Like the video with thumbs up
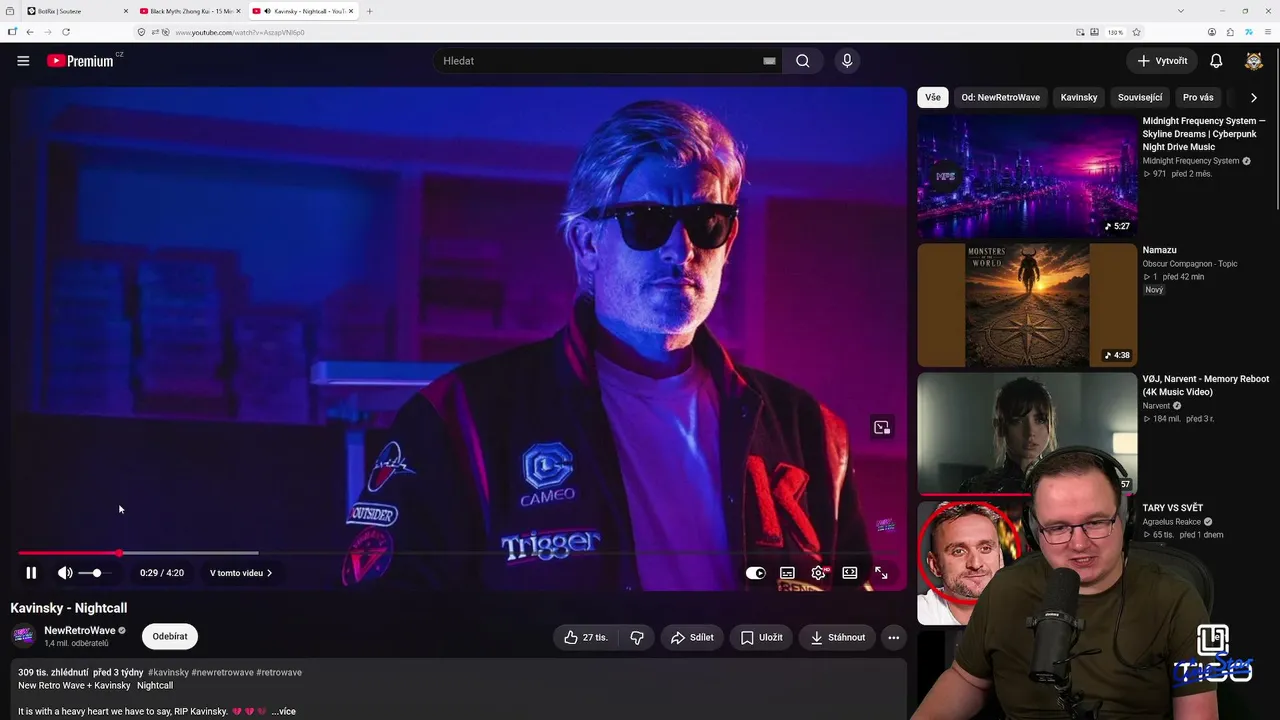Viewport: 1280px width, 720px height. pos(585,637)
